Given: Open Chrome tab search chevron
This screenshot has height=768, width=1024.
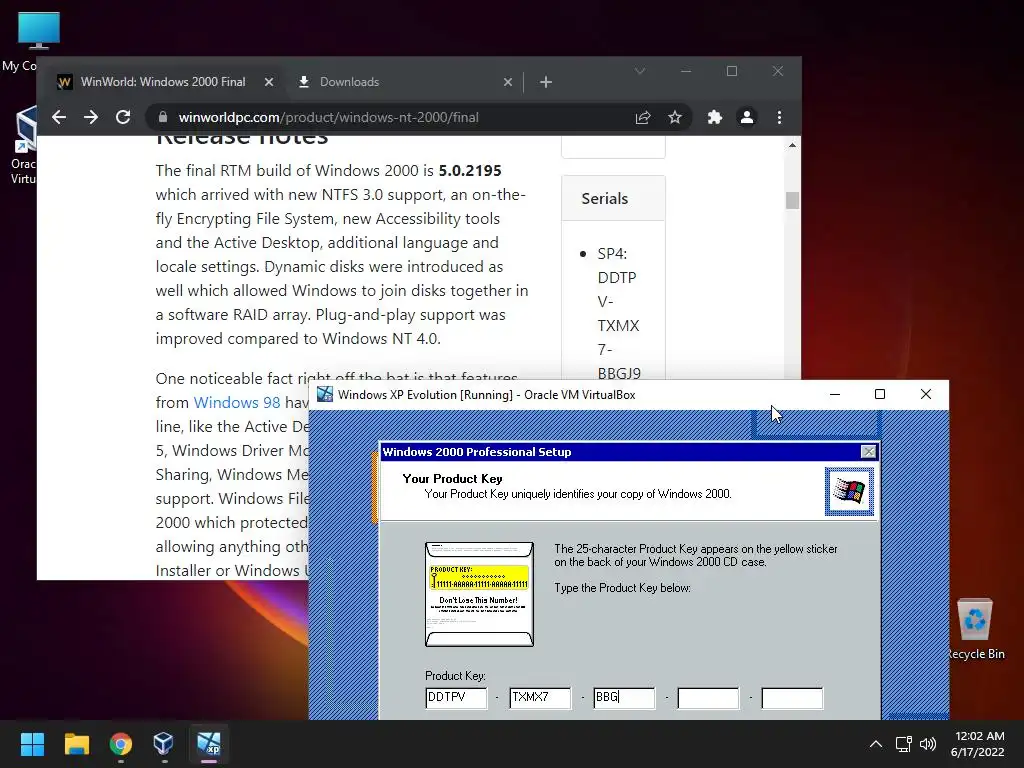Looking at the screenshot, I should (x=640, y=71).
